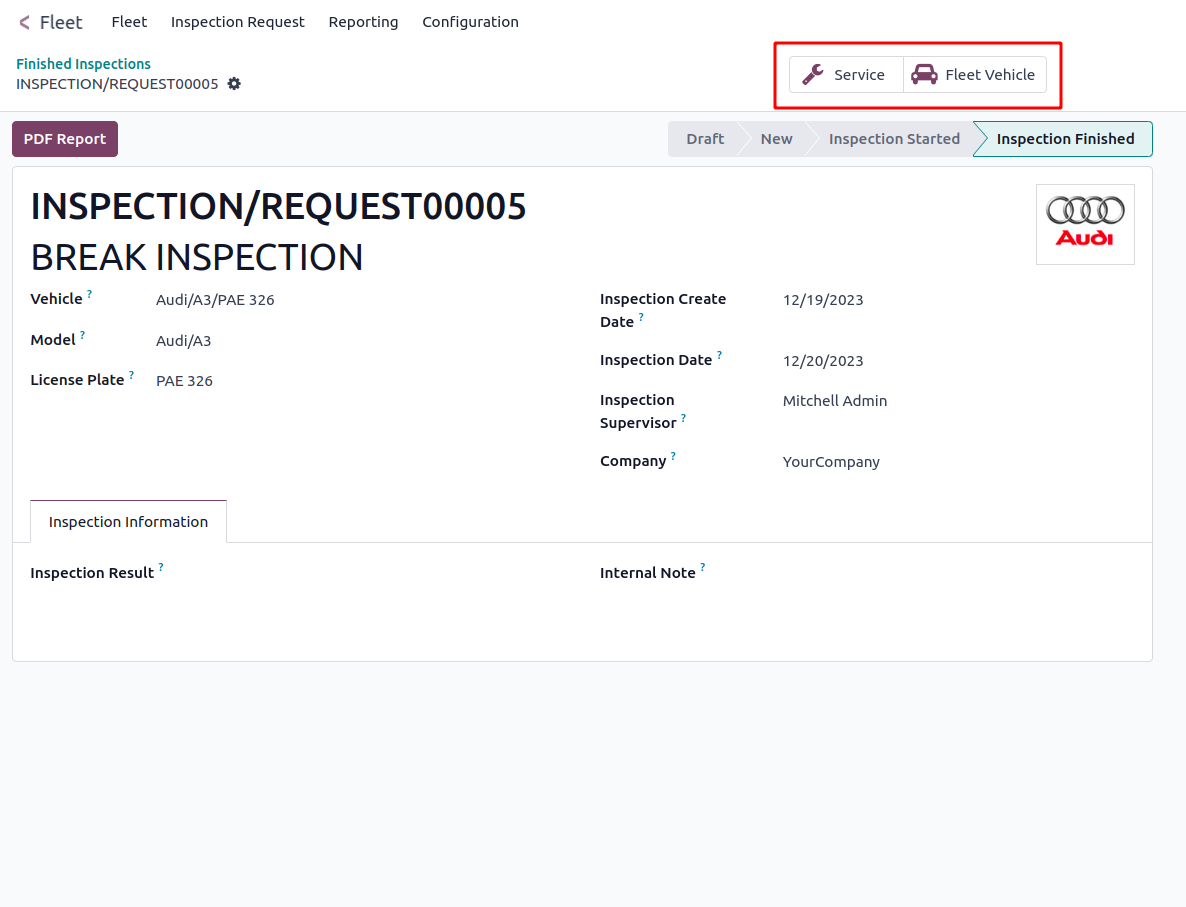
Task: Open the Fleet menu
Action: click(x=129, y=22)
